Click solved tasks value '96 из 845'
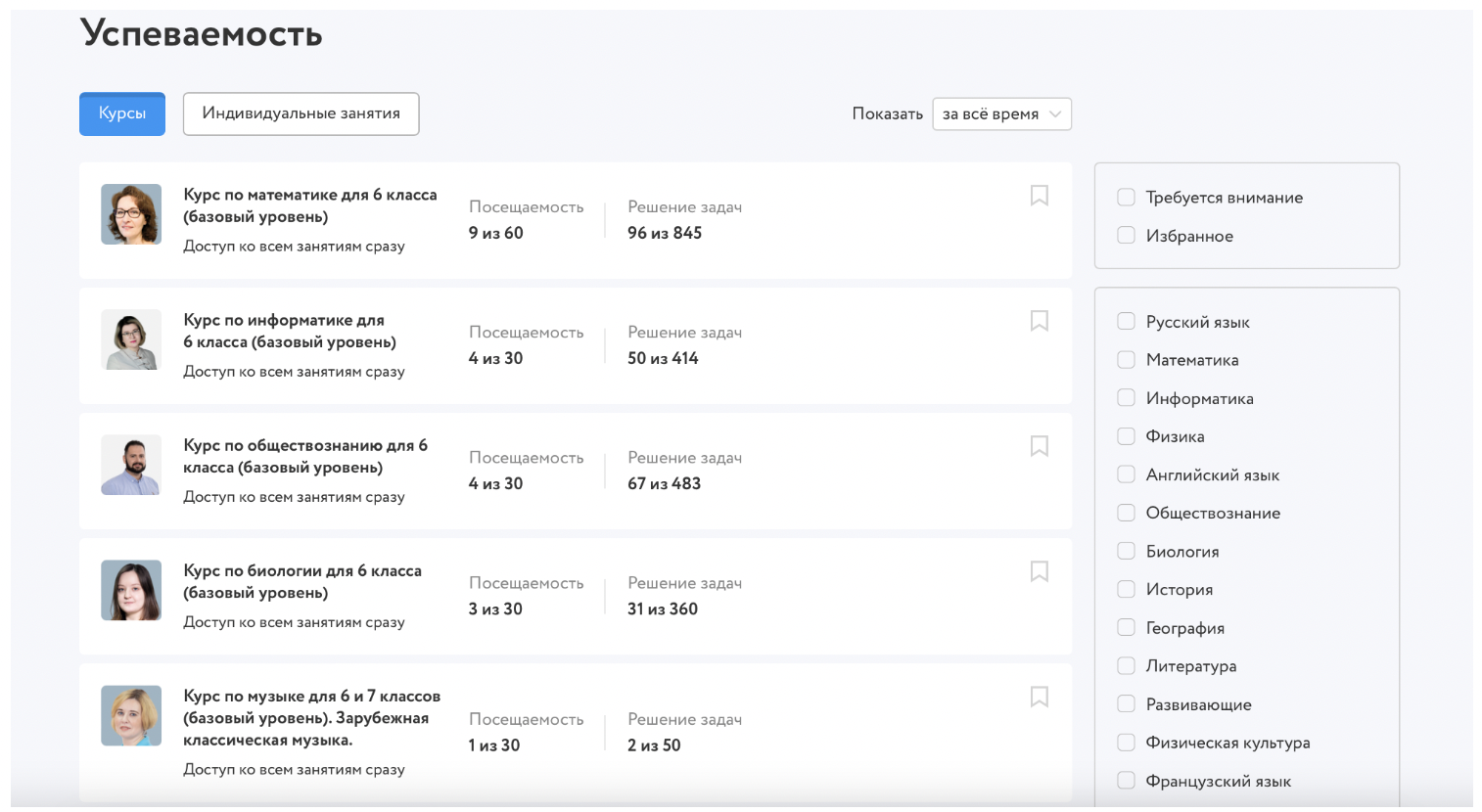 pos(665,233)
